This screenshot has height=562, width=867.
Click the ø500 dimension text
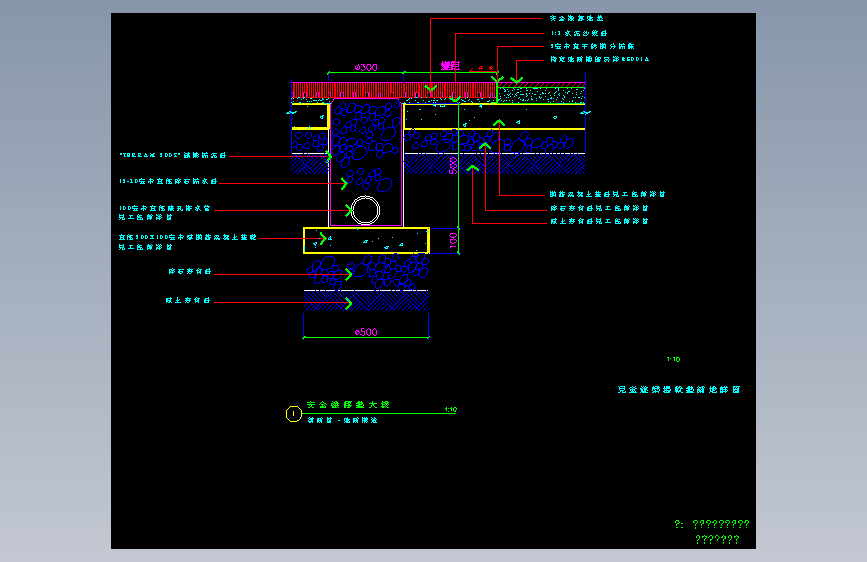(x=366, y=332)
